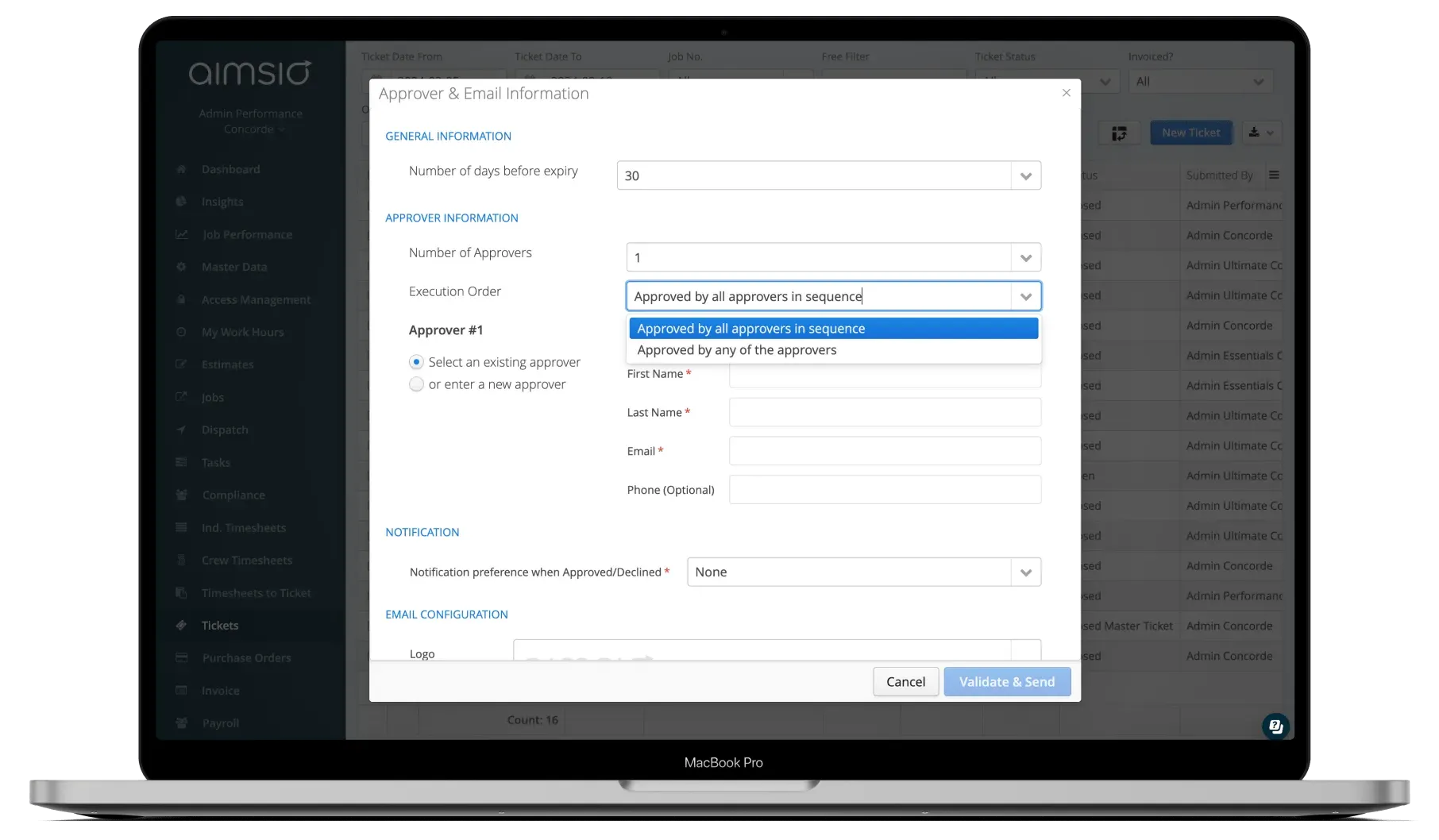Click the column configuration icon near New Ticket
The height and width of the screenshot is (840, 1439).
click(1120, 133)
